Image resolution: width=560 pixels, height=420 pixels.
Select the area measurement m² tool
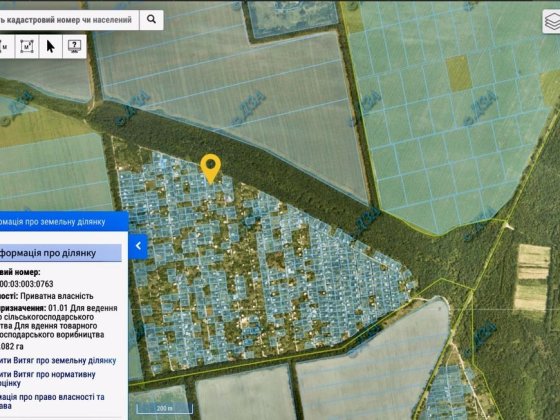point(27,46)
